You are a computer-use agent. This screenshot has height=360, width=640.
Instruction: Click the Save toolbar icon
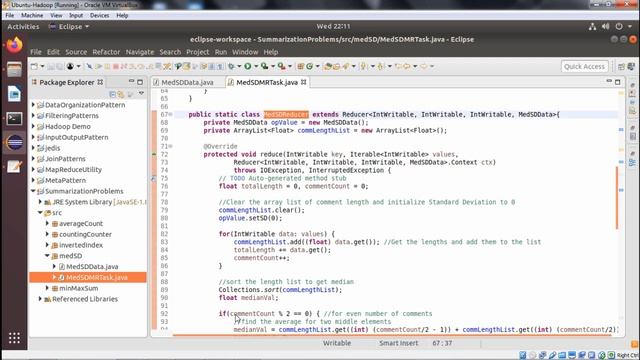[x=51, y=66]
